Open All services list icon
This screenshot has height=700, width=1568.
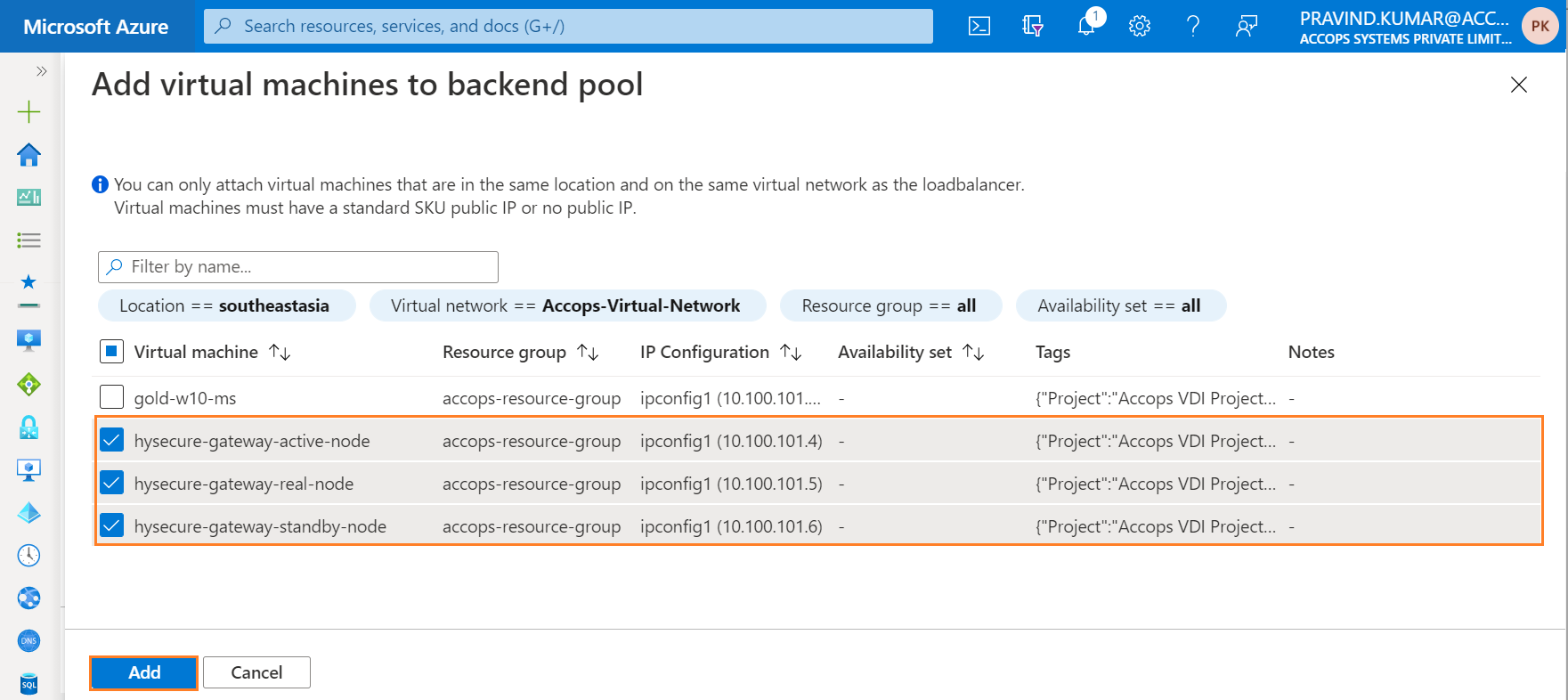28,240
